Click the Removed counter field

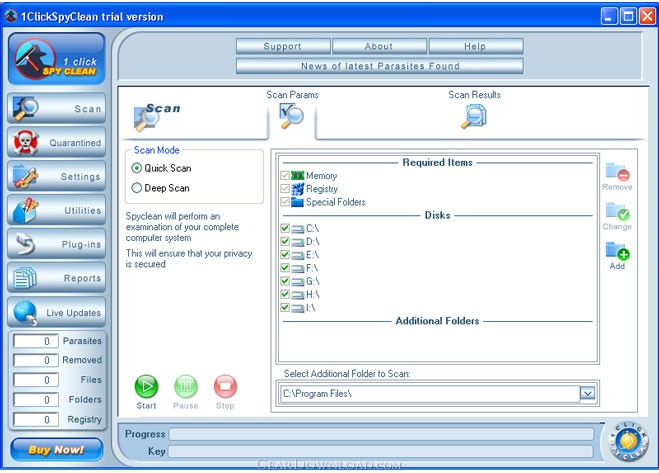pyautogui.click(x=36, y=360)
